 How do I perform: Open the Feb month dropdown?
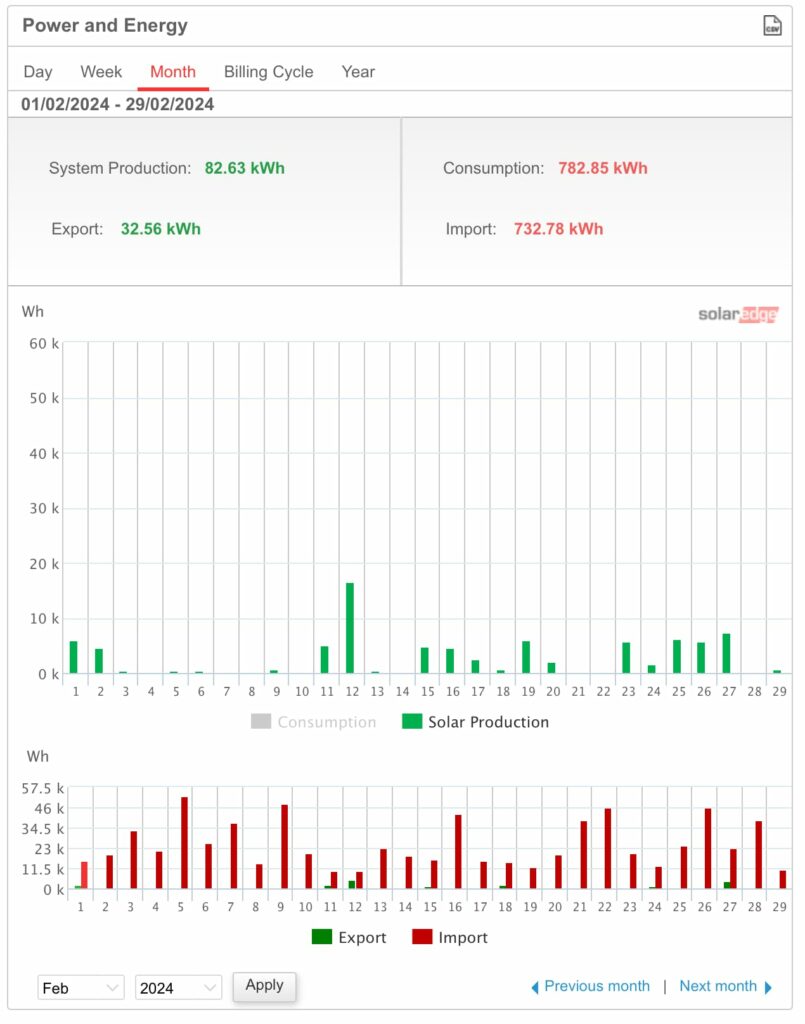[81, 987]
